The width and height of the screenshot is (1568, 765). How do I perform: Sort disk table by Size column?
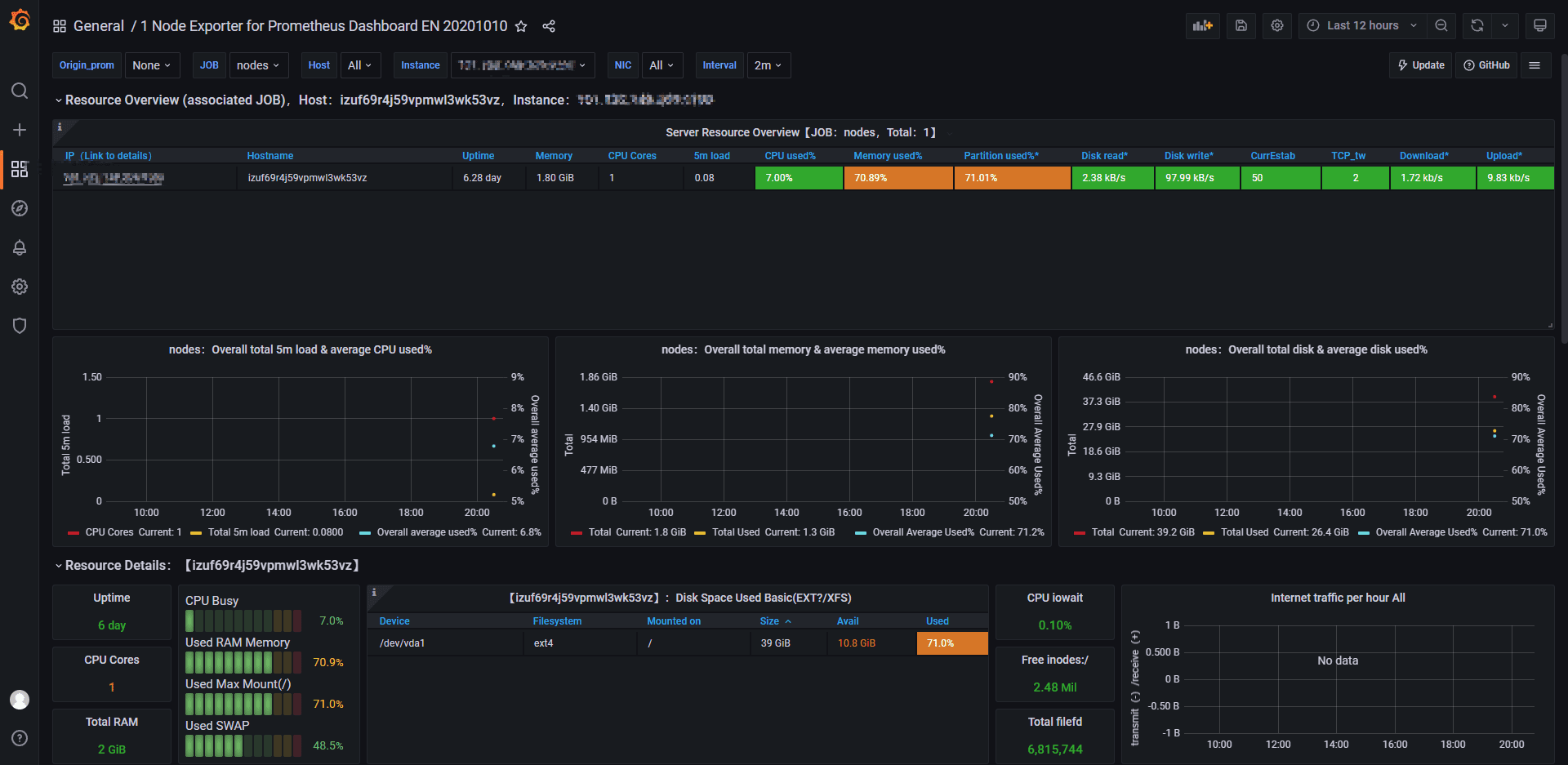(769, 621)
